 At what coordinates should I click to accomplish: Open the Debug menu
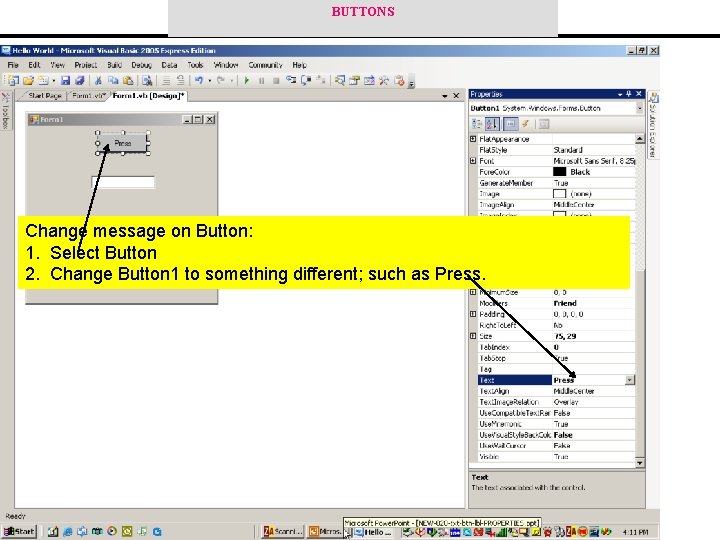[x=141, y=65]
